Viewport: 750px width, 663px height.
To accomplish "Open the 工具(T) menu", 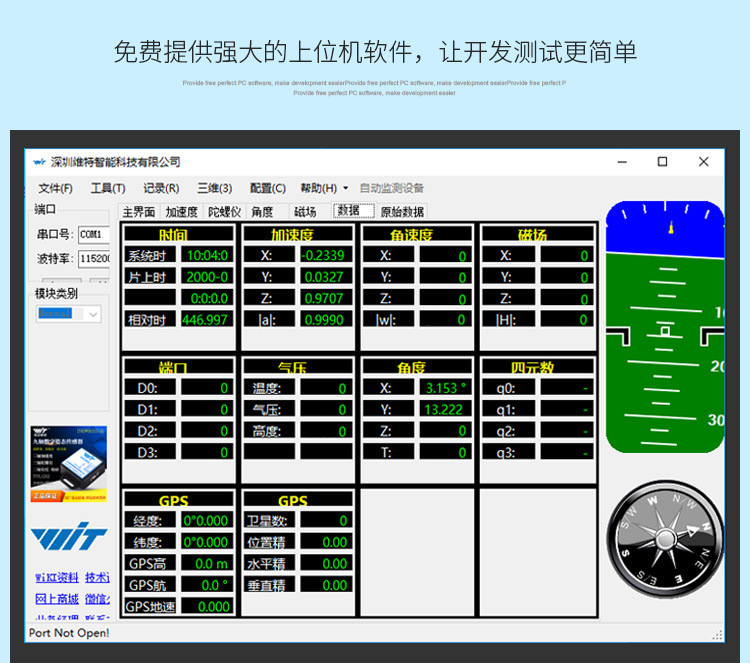I will pos(108,188).
